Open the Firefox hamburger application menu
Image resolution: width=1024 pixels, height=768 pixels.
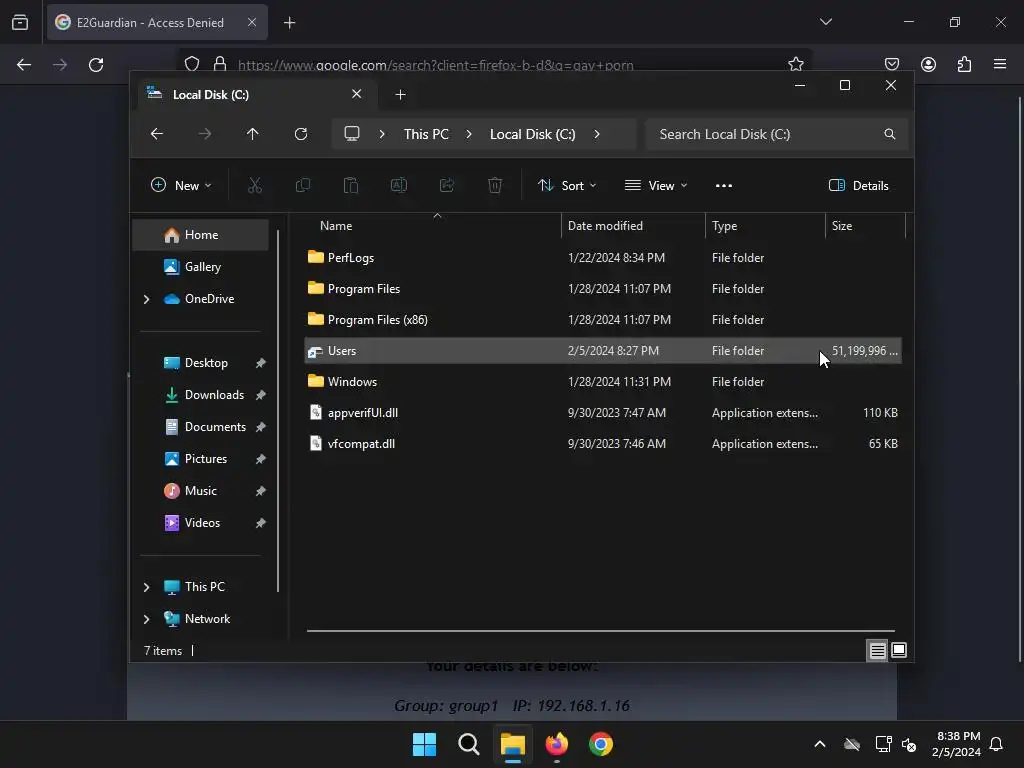(x=1000, y=64)
